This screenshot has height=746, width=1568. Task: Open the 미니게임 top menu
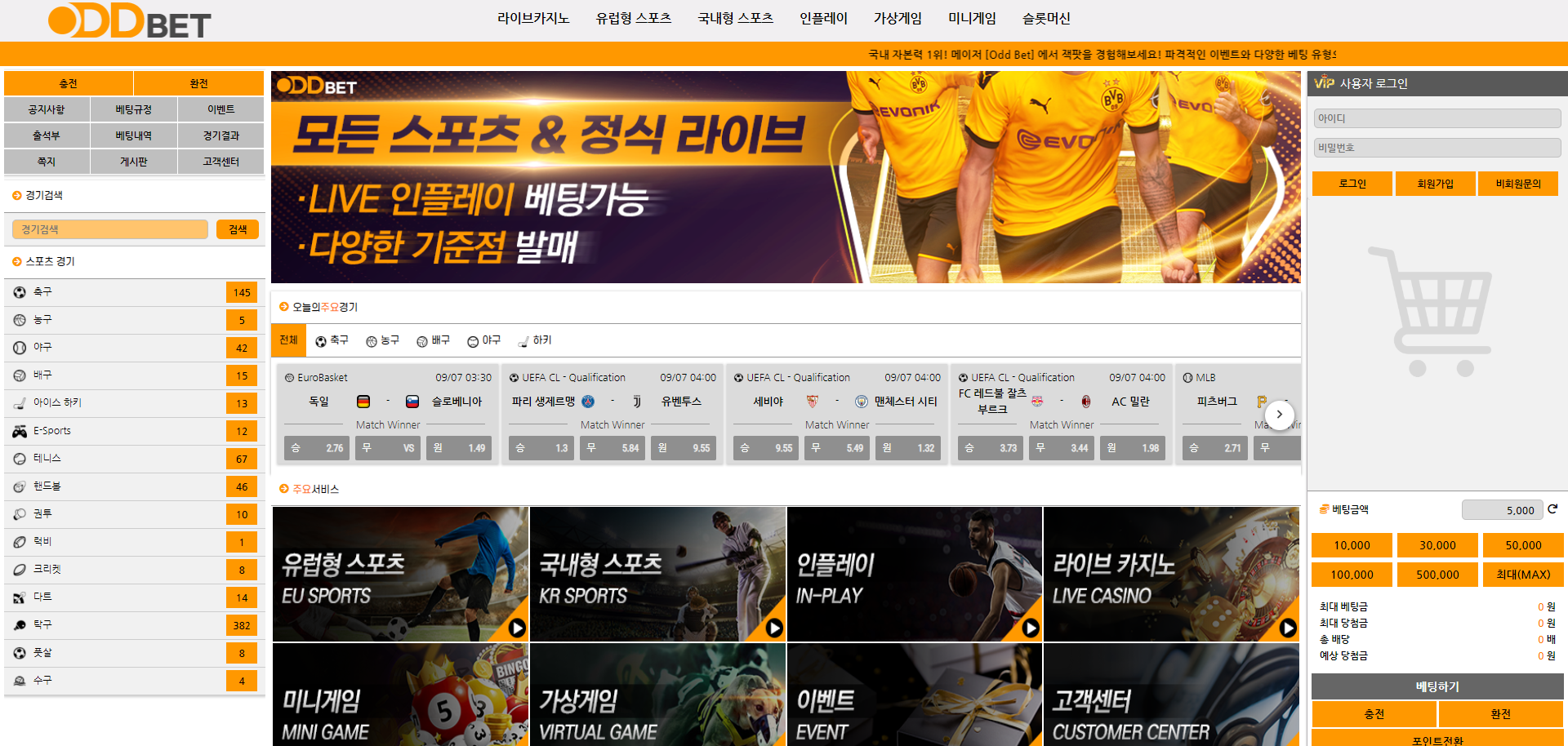972,18
